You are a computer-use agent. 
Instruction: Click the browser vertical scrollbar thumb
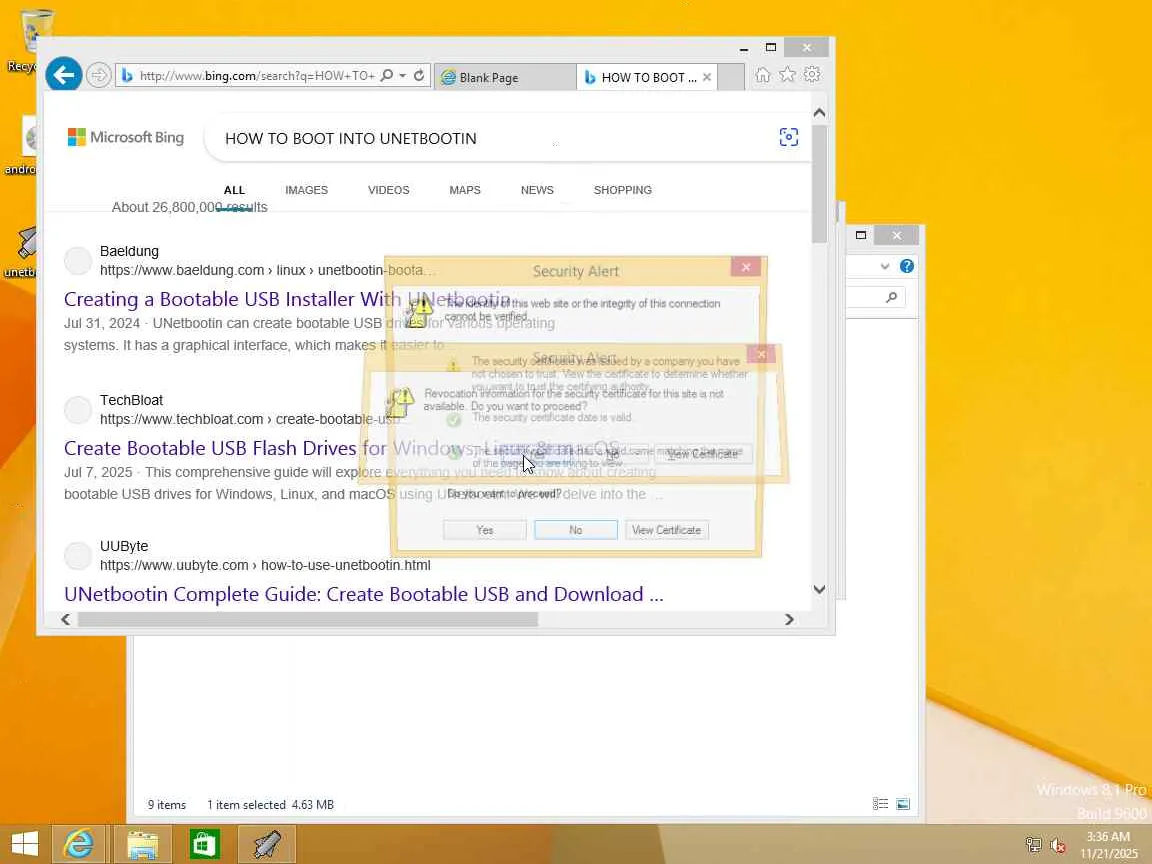tap(819, 184)
